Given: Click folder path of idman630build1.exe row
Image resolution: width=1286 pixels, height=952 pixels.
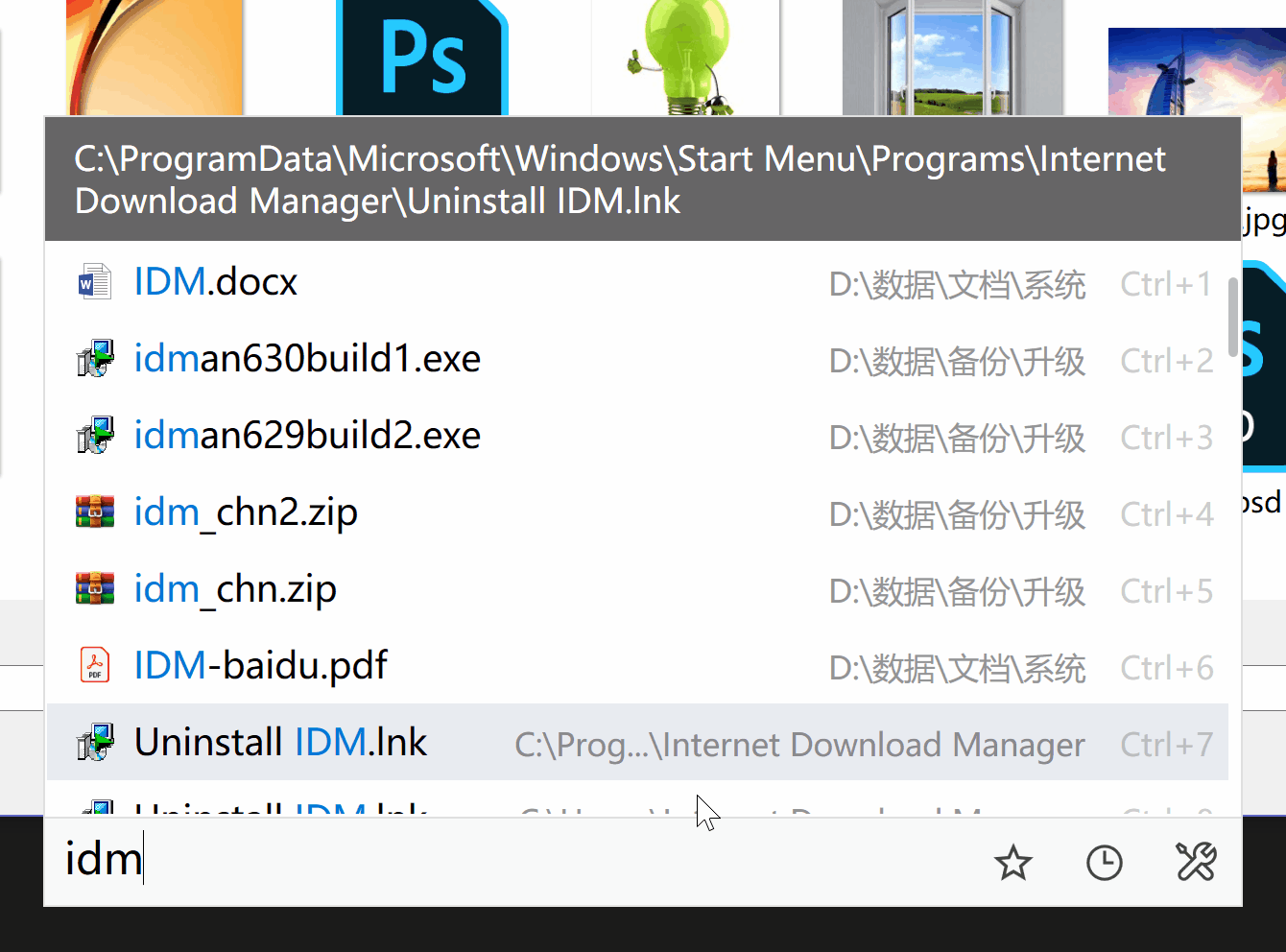Looking at the screenshot, I should point(957,362).
